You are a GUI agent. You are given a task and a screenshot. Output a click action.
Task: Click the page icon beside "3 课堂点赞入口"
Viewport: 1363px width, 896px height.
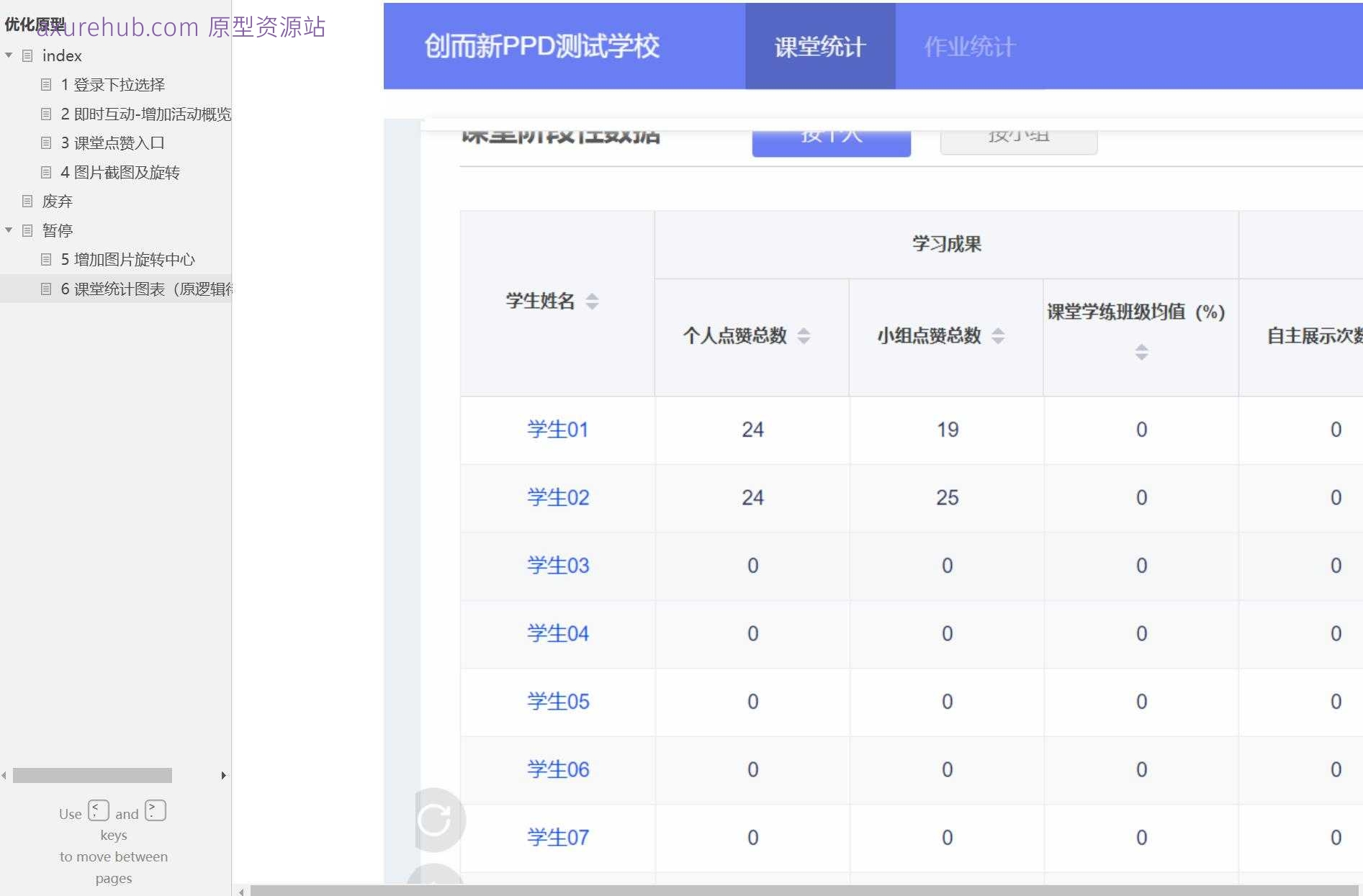point(46,142)
